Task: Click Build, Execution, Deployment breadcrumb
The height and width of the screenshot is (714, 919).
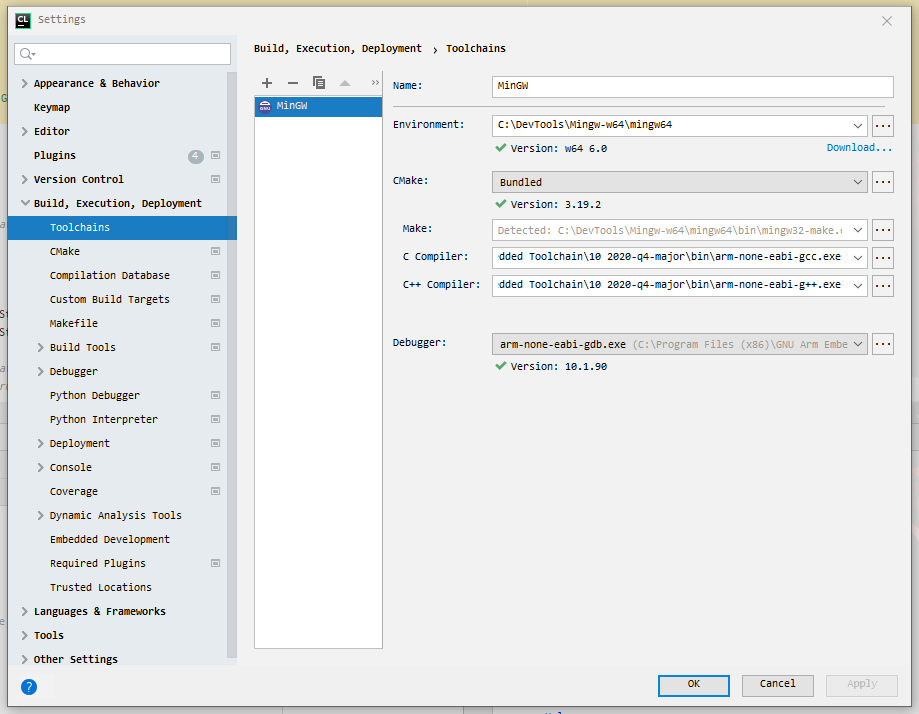Action: click(x=338, y=49)
